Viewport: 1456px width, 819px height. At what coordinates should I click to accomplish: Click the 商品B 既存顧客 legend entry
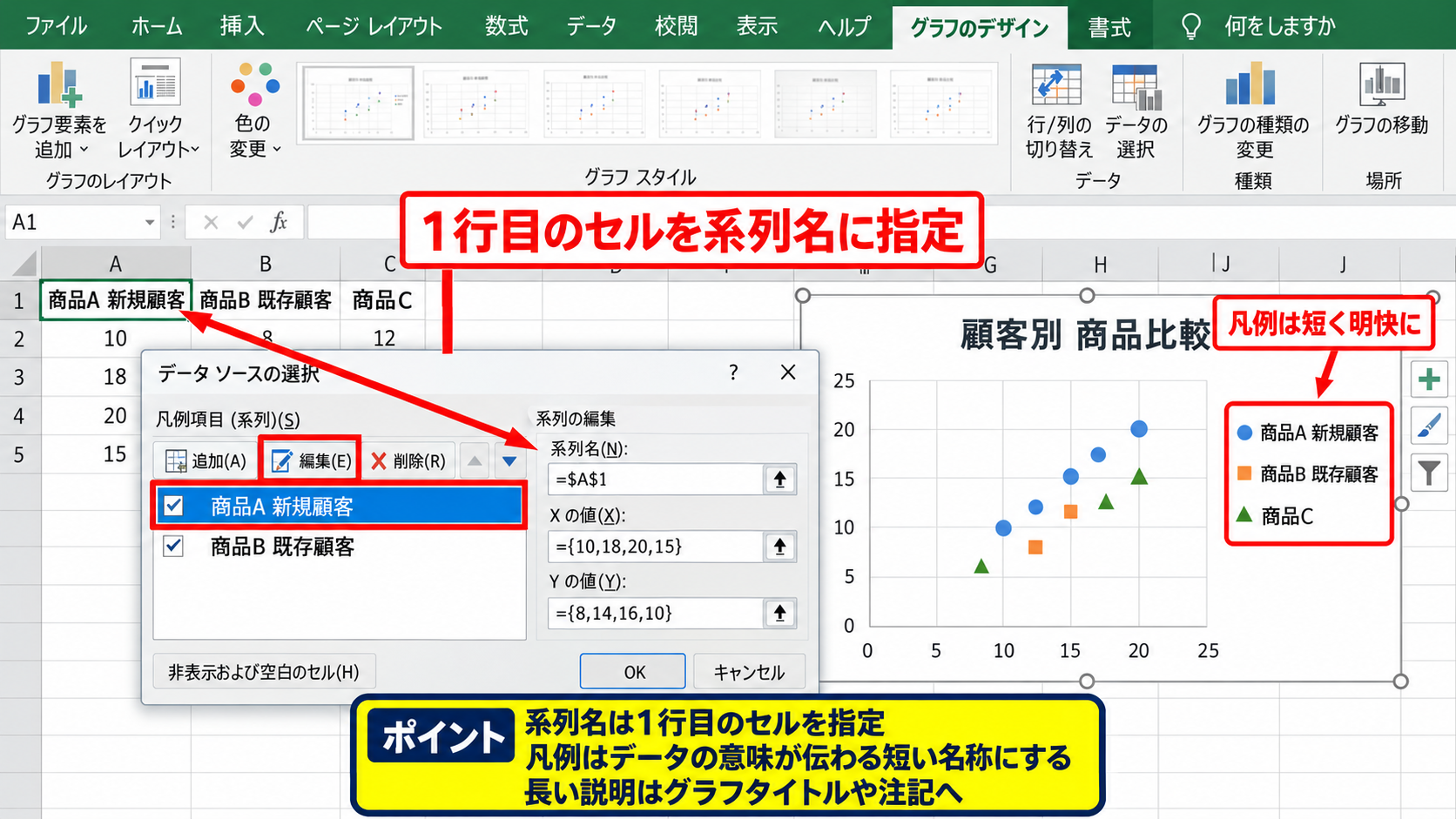(x=1308, y=474)
